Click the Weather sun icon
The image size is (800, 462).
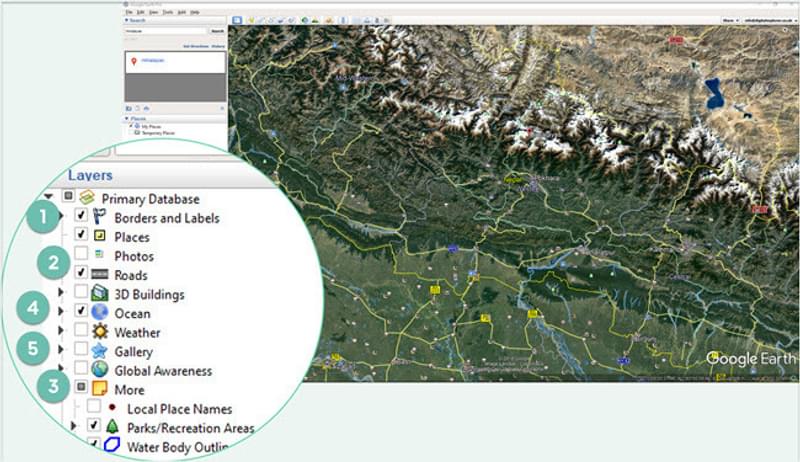pos(100,332)
